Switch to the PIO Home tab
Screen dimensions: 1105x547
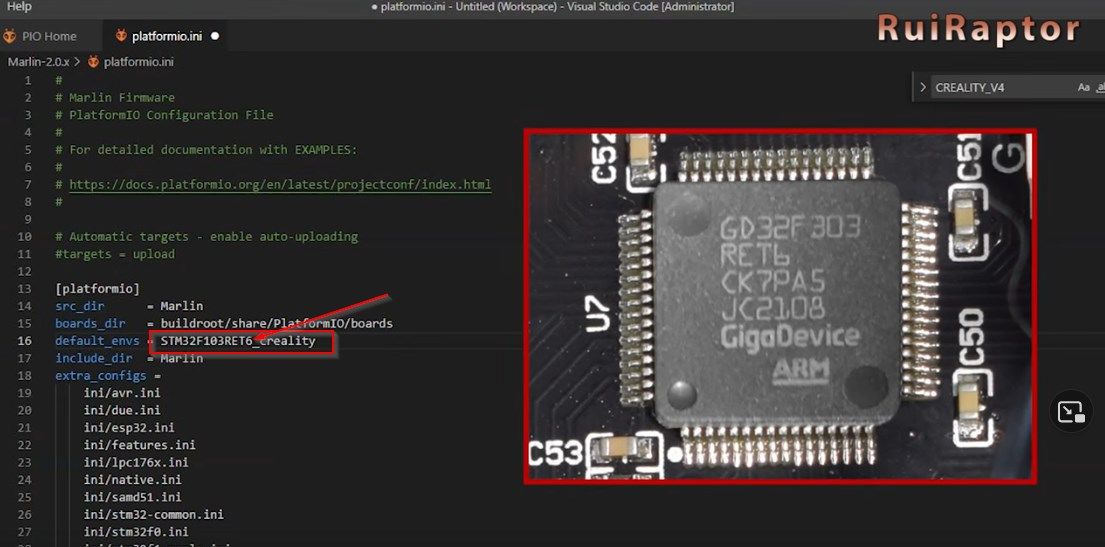41,36
